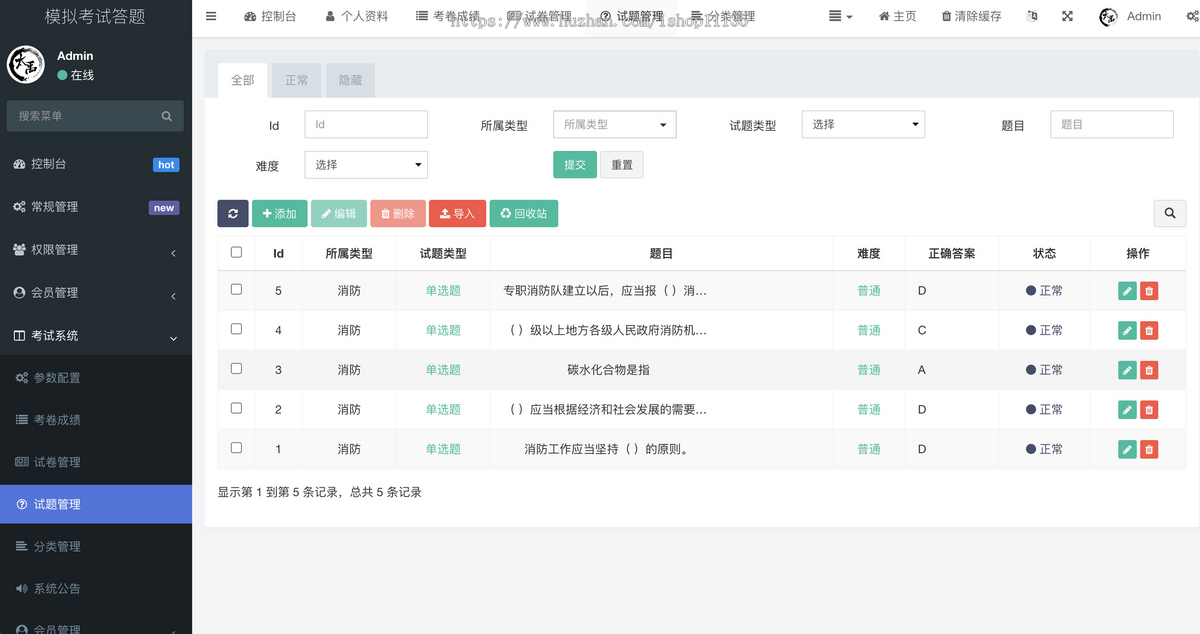Image resolution: width=1200 pixels, height=634 pixels.
Task: Edit row 1 with pencil icon
Action: [1127, 449]
